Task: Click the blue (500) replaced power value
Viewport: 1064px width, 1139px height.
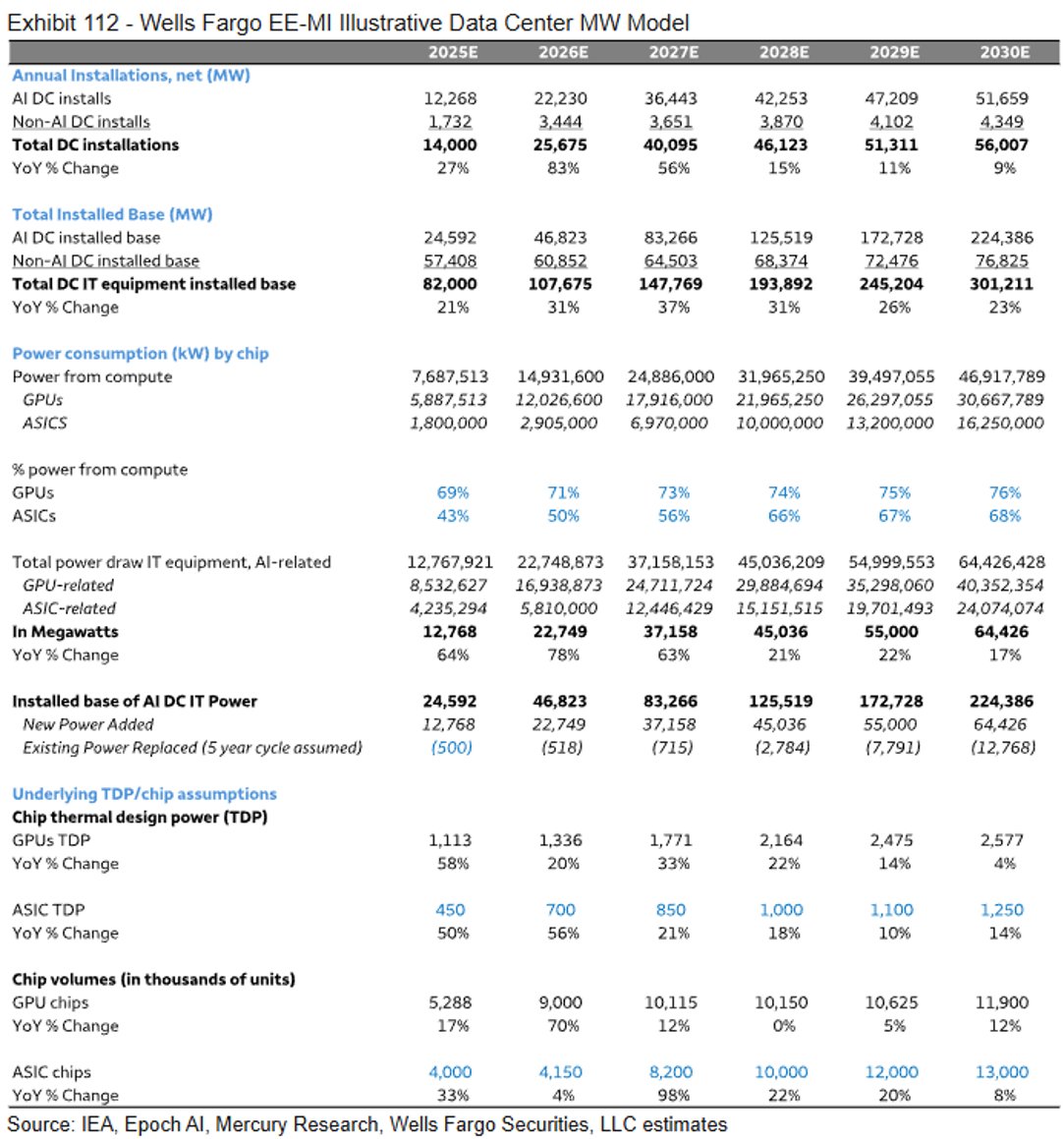Action: click(452, 748)
